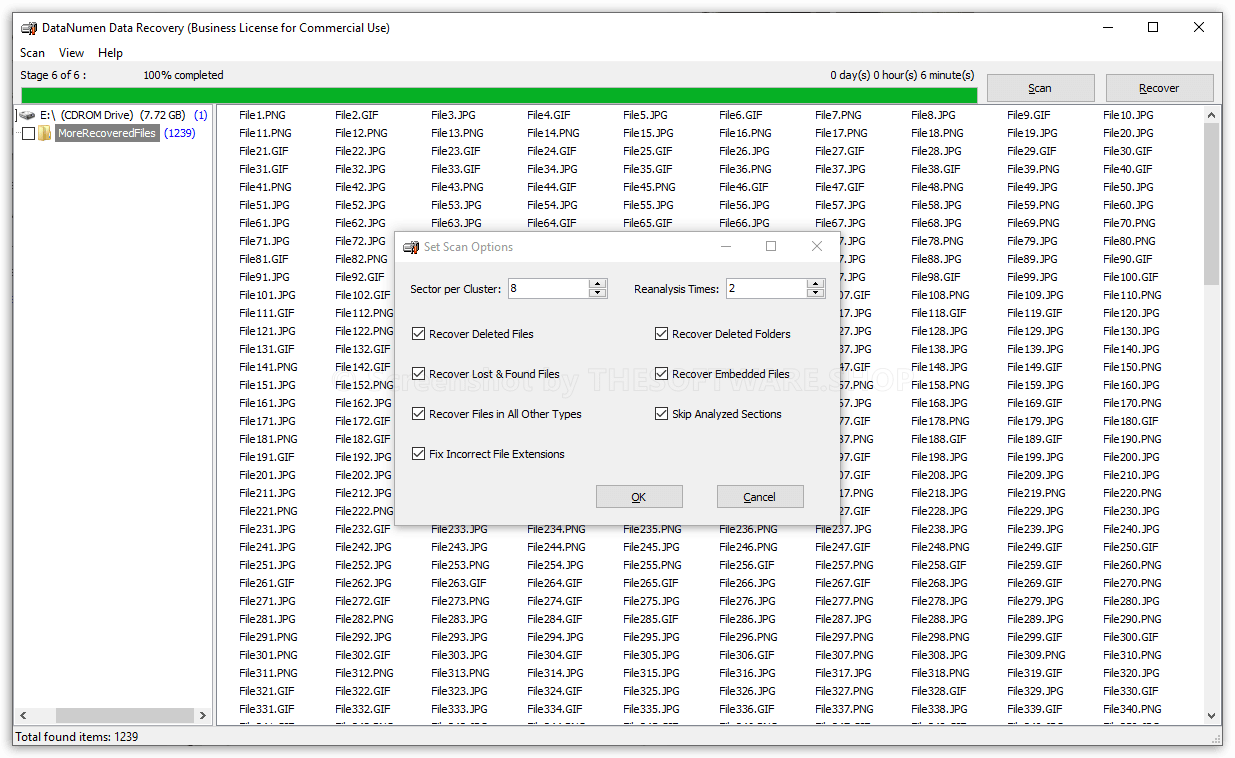The height and width of the screenshot is (758, 1235).
Task: Open the View menu
Action: click(x=71, y=52)
